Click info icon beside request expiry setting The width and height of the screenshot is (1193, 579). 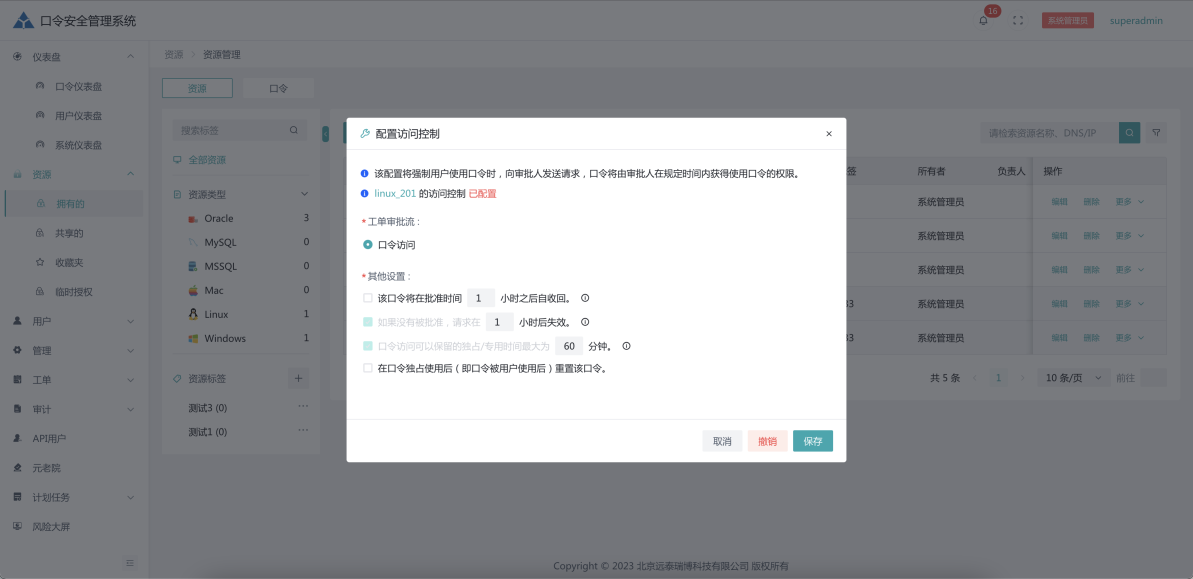coord(585,322)
